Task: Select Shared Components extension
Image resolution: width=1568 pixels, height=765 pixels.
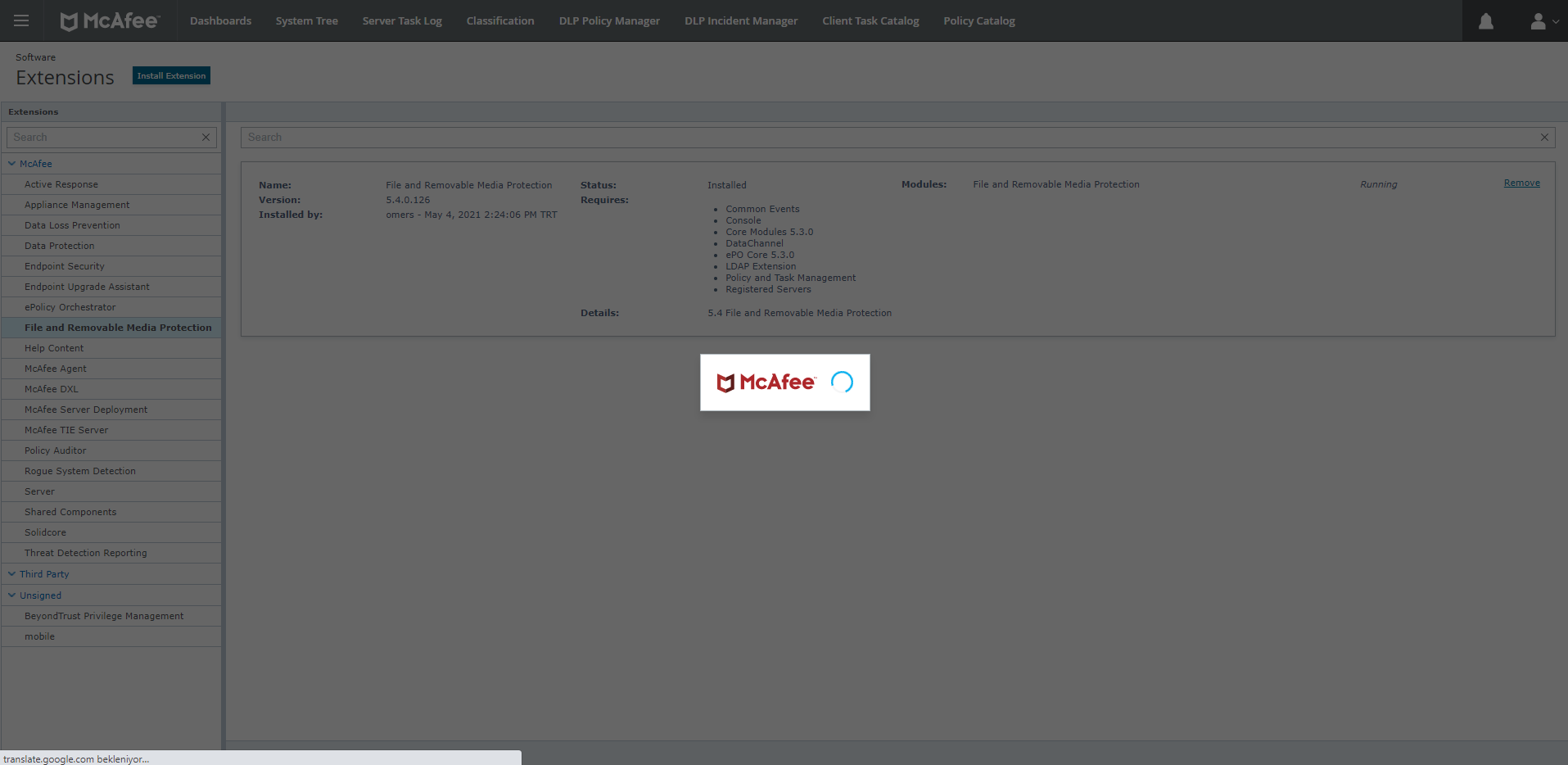Action: tap(111, 512)
